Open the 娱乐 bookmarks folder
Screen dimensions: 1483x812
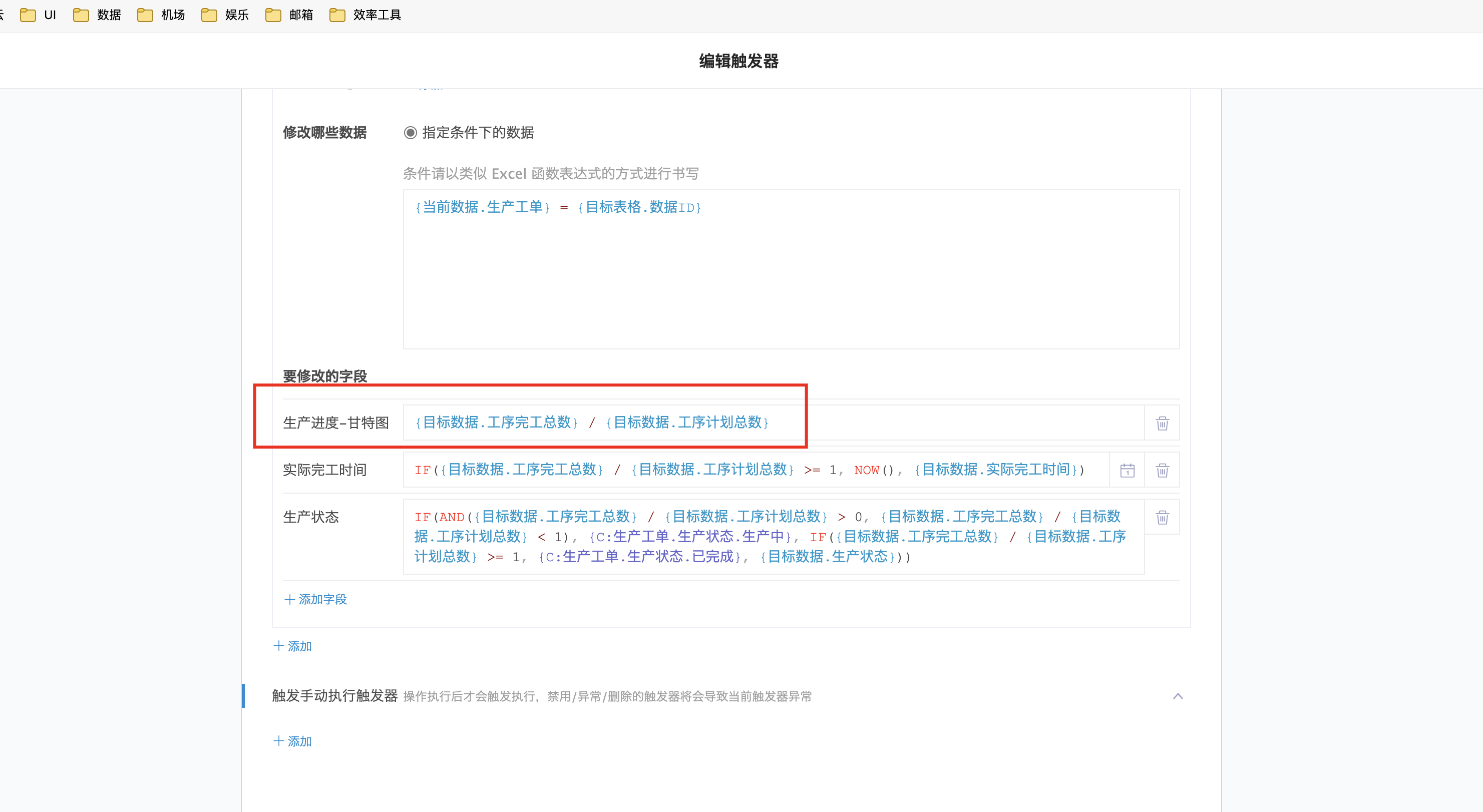[225, 15]
